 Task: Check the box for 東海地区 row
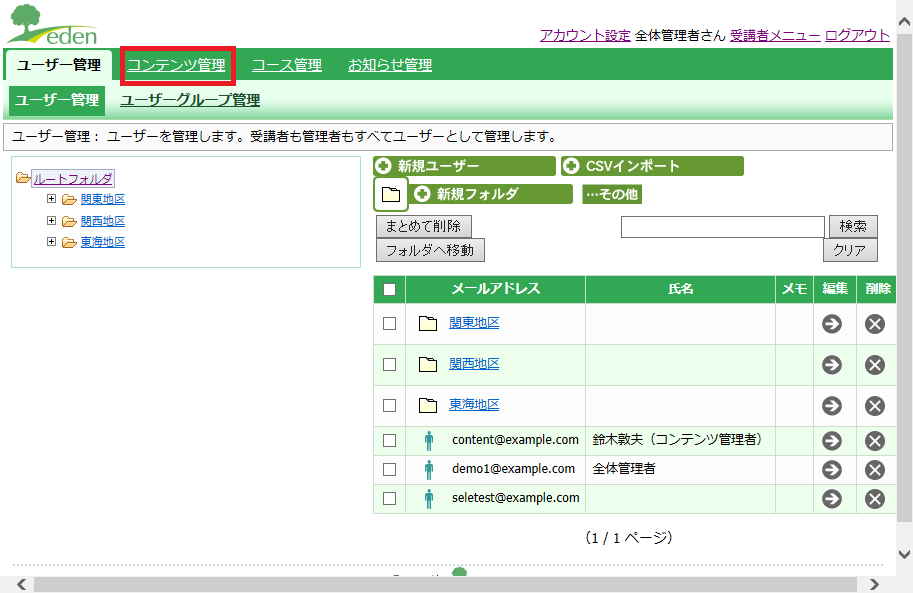(x=390, y=405)
